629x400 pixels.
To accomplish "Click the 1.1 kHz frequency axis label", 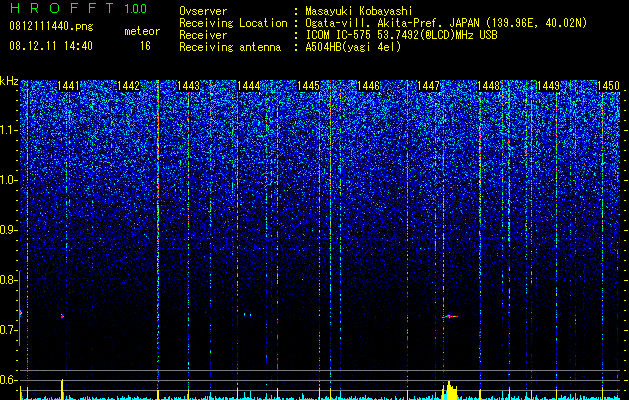I will [x=9, y=130].
